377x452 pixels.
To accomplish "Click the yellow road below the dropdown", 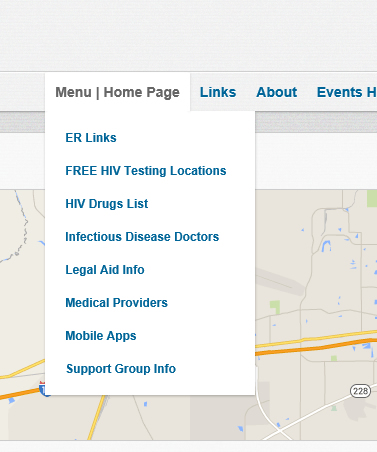I will [x=96, y=417].
